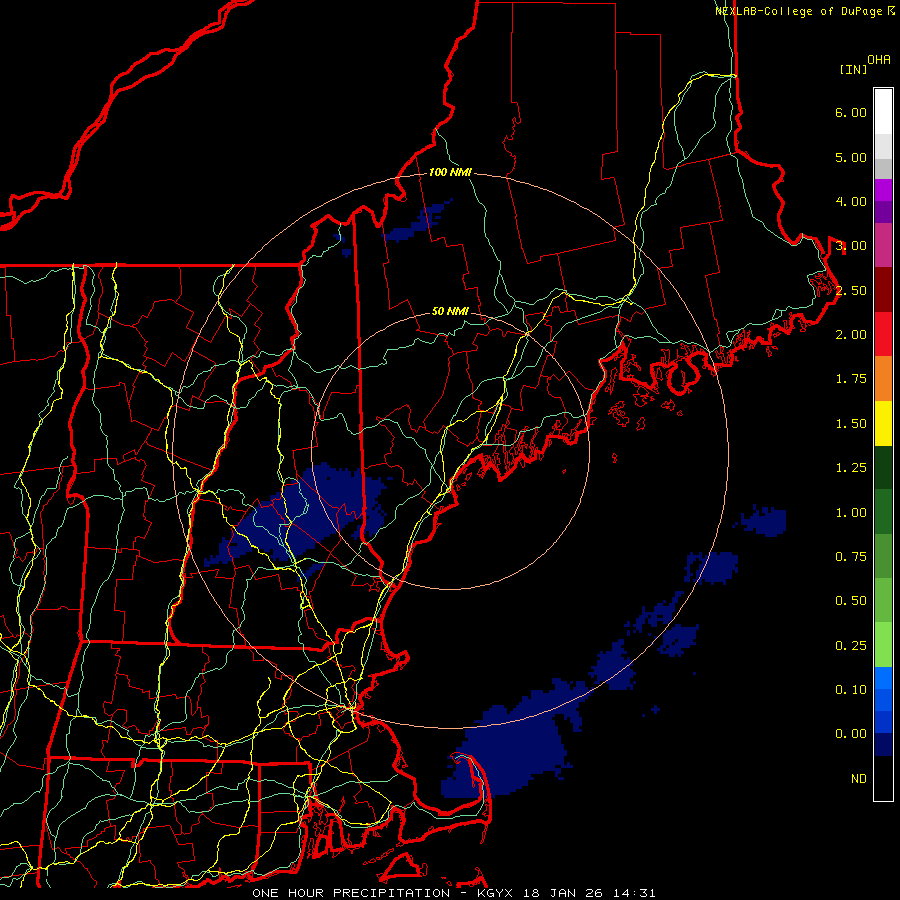
Task: Click the "4.00" scale label
Action: 851,201
